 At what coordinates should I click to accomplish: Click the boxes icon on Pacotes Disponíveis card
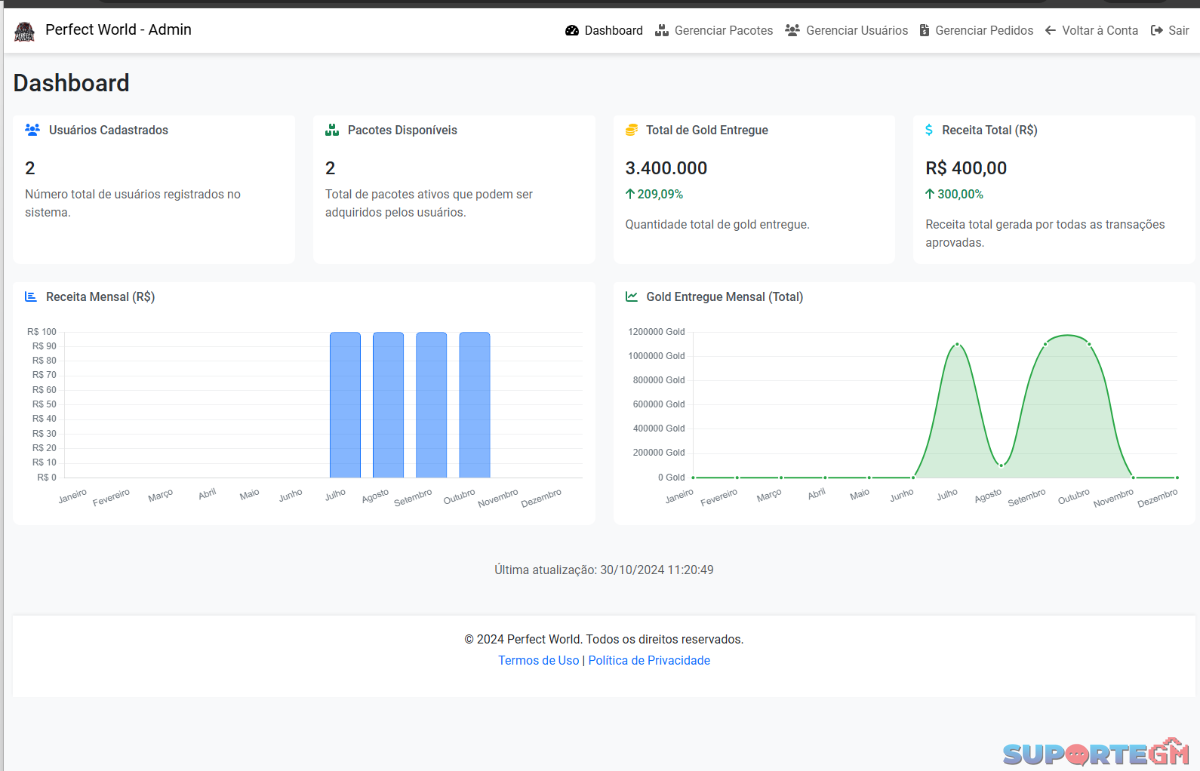tap(333, 130)
